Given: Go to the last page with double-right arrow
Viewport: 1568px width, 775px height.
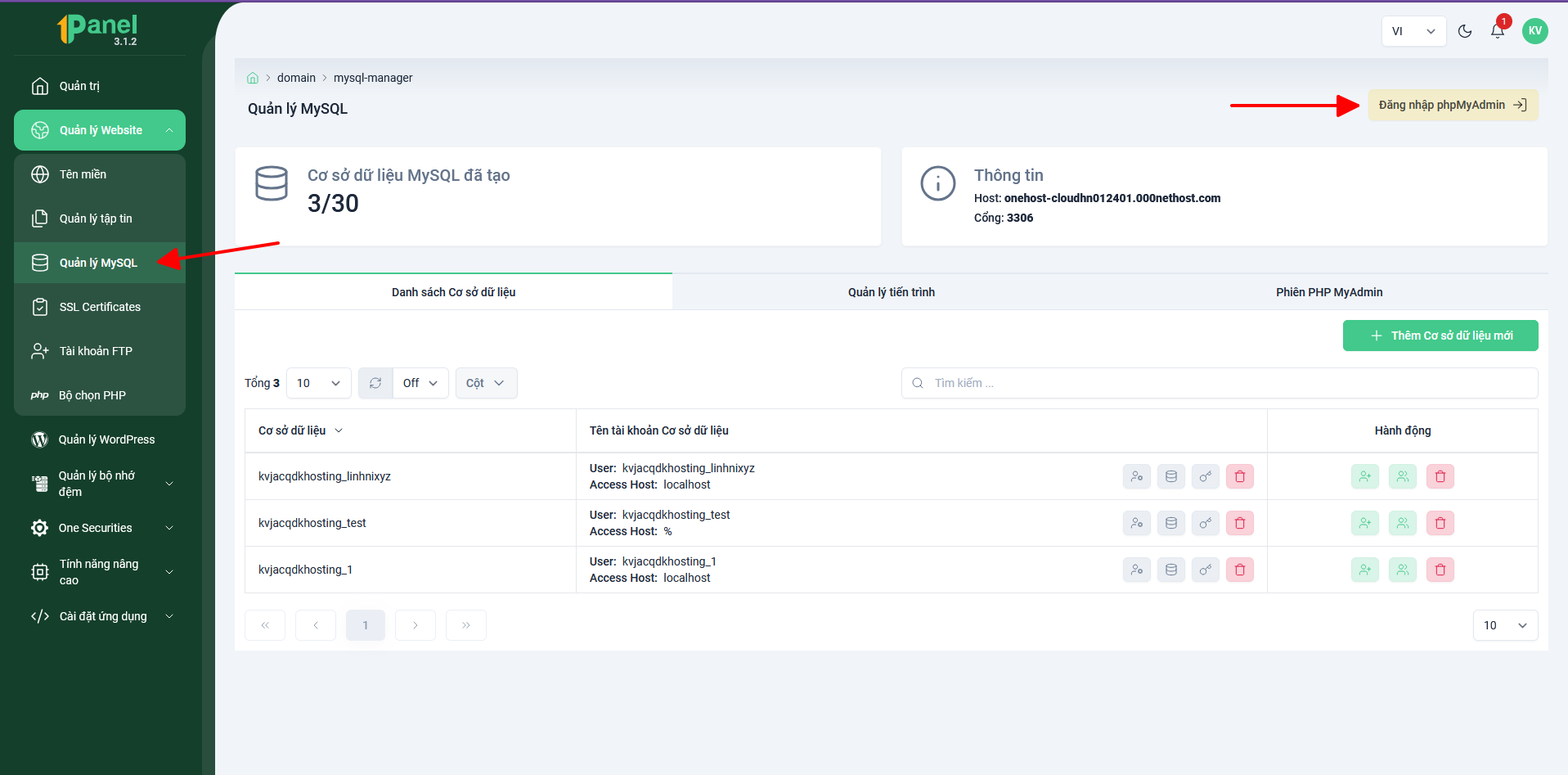Looking at the screenshot, I should (466, 625).
